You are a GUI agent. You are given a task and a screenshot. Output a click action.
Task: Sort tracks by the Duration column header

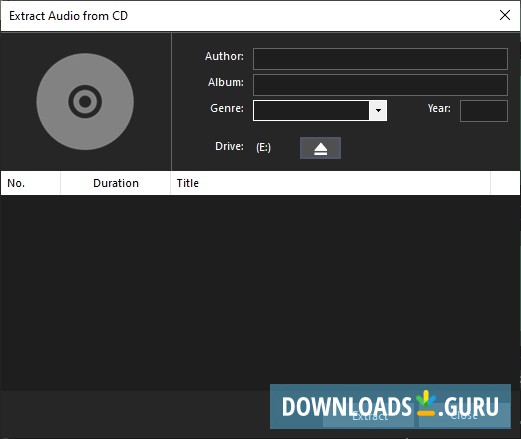(x=116, y=183)
